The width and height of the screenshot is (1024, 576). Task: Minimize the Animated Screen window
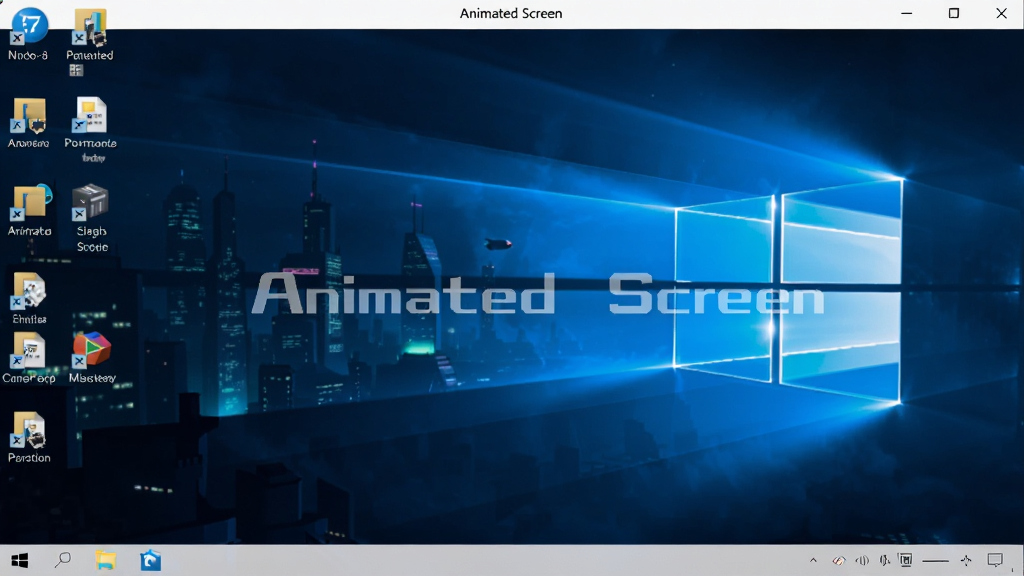point(906,13)
